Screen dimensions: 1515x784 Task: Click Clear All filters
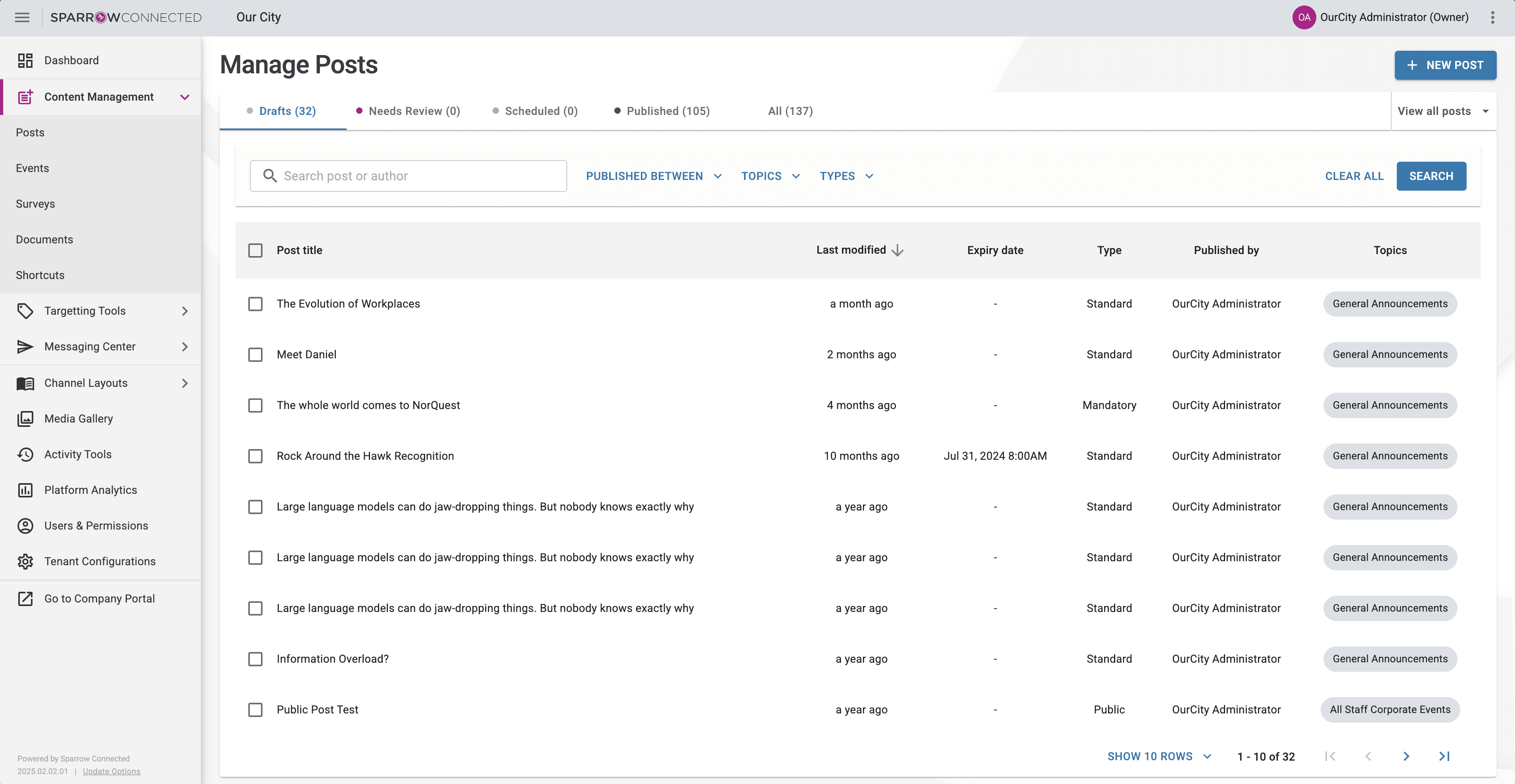(x=1354, y=176)
